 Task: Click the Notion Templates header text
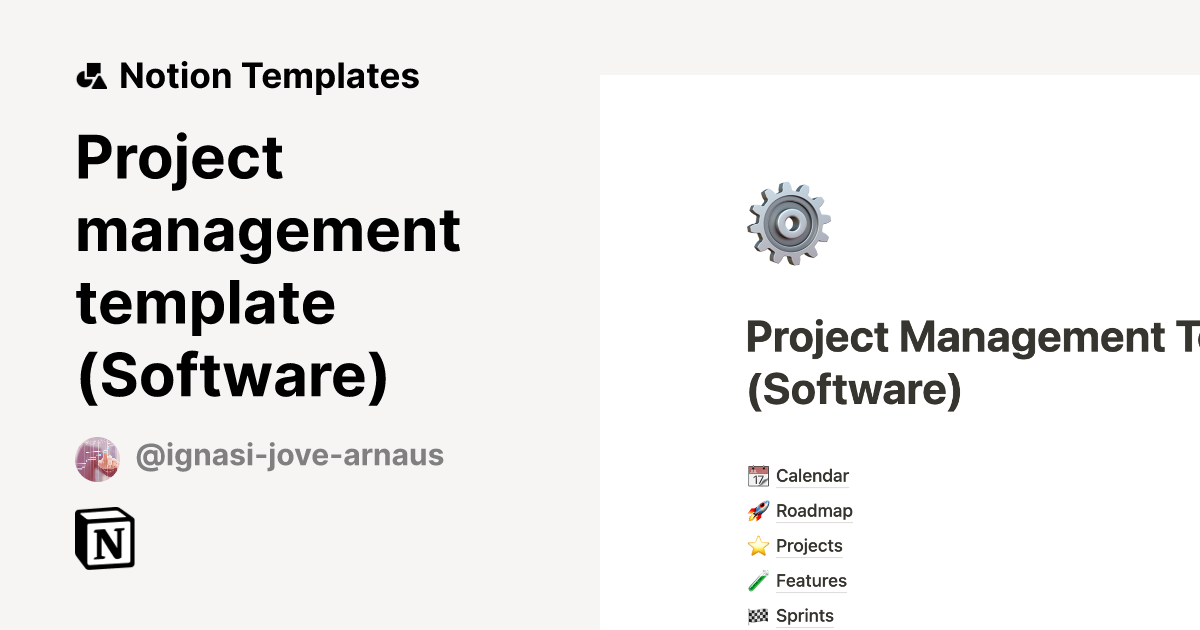(269, 75)
